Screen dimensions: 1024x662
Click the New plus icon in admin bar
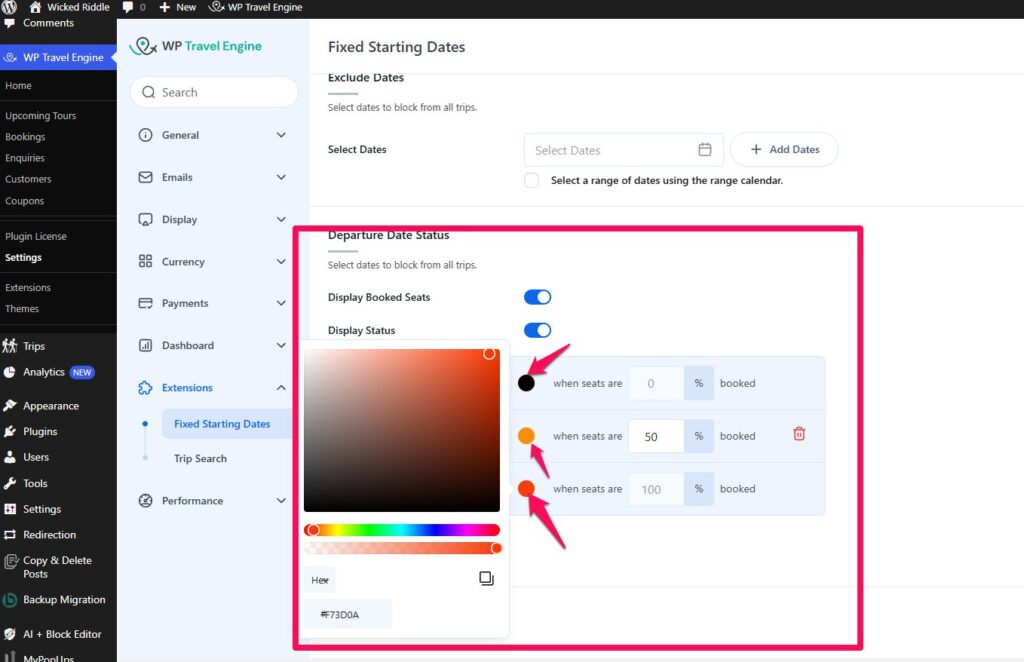(165, 7)
